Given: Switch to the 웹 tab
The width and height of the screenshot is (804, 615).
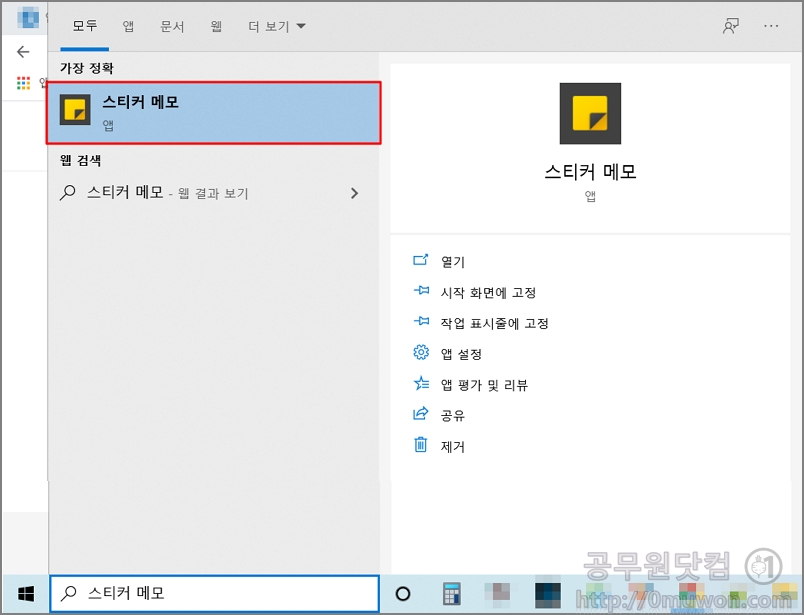Looking at the screenshot, I should (x=216, y=26).
